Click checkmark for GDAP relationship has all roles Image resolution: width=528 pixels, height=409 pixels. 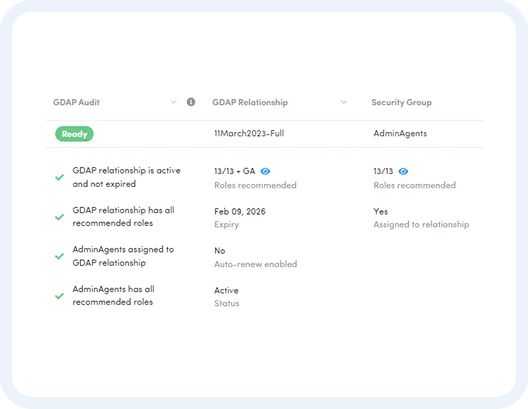(60, 217)
